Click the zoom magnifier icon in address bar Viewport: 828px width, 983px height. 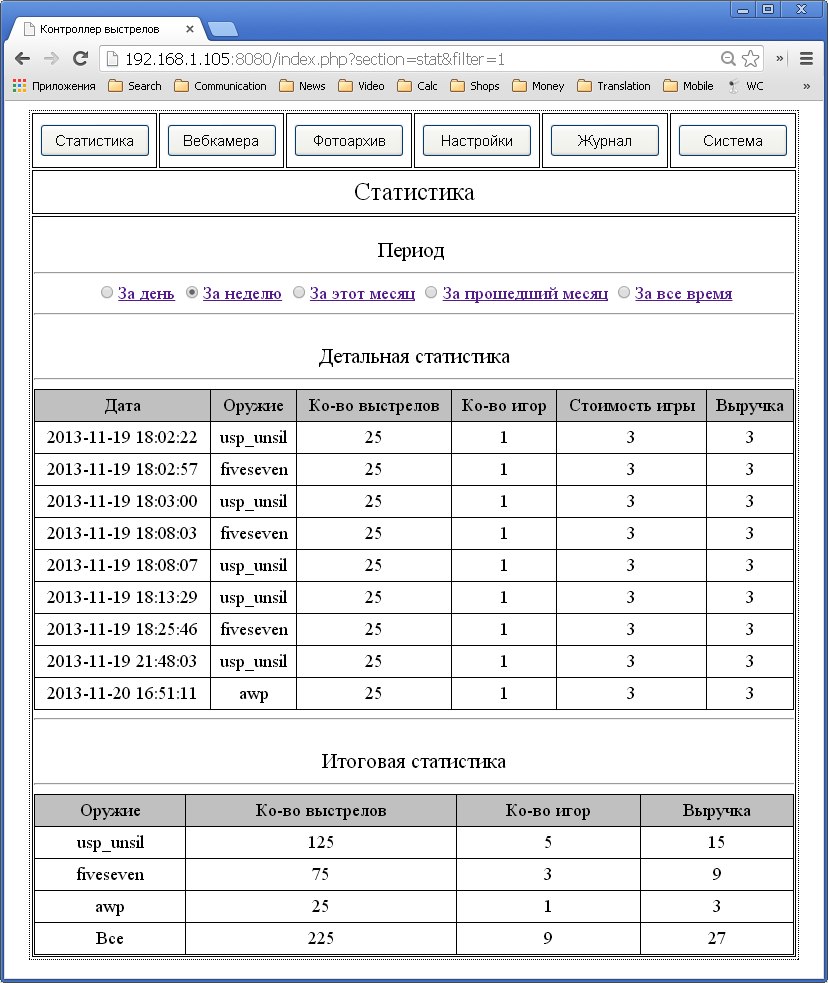728,58
